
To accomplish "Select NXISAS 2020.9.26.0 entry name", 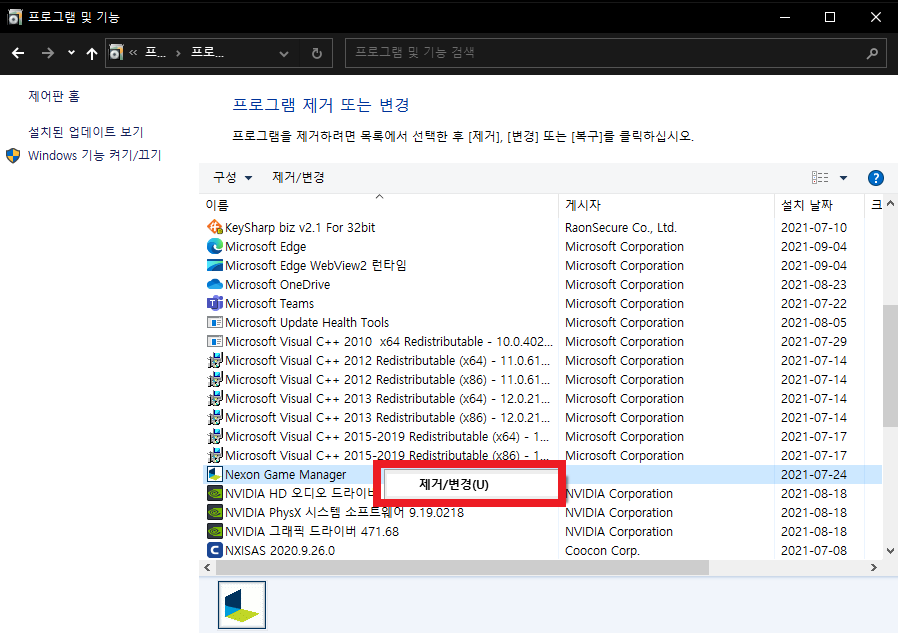I will (x=280, y=551).
